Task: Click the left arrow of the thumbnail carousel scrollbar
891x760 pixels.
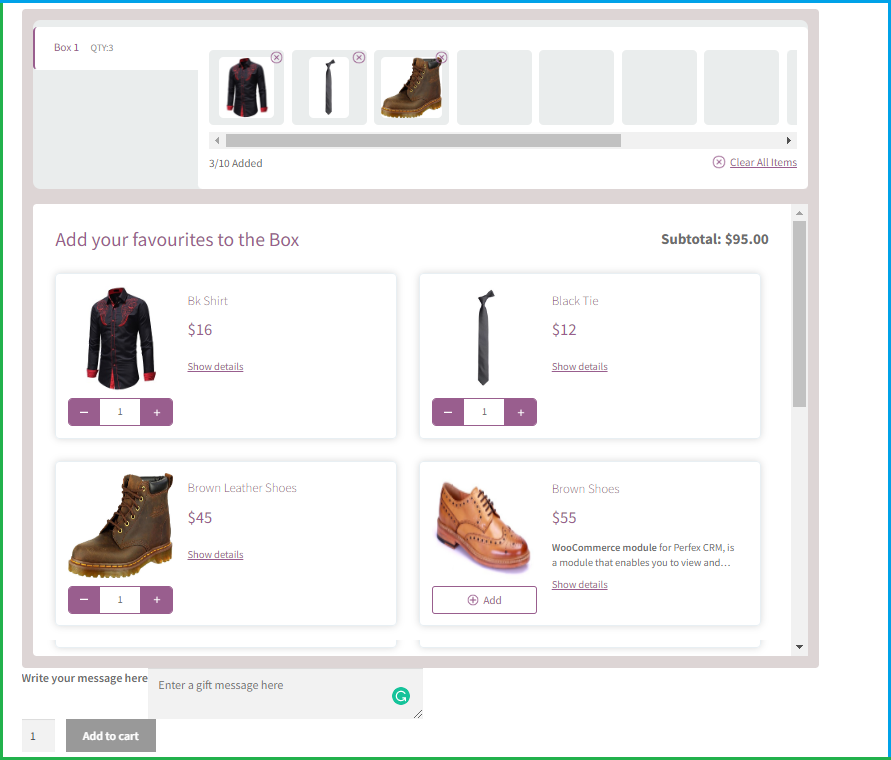Action: tap(216, 140)
